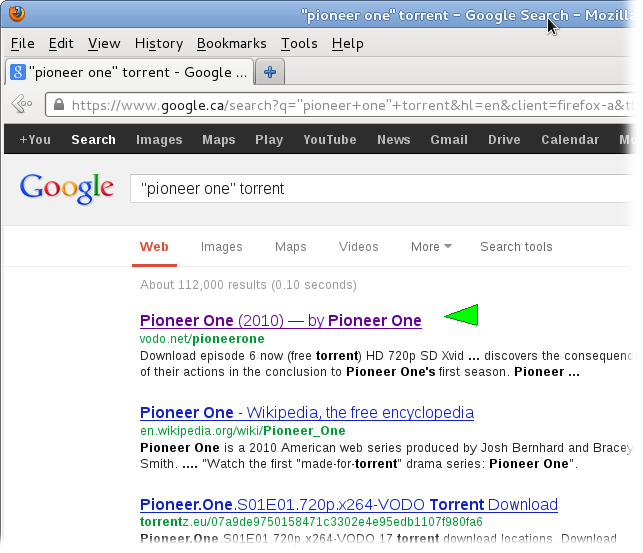
Task: Click the green arrow pointing at first result
Action: pos(461,315)
